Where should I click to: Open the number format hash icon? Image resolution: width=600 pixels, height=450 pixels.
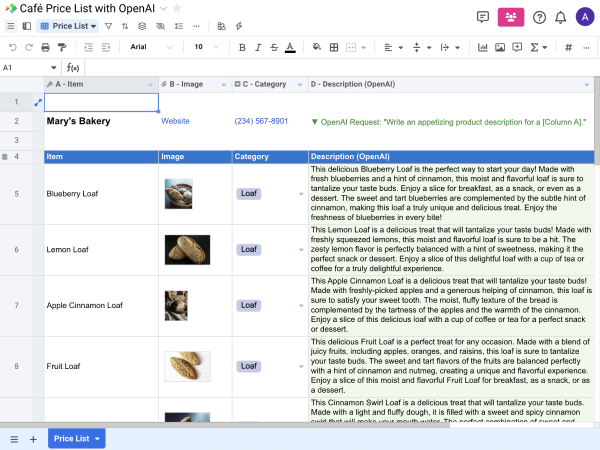[569, 47]
